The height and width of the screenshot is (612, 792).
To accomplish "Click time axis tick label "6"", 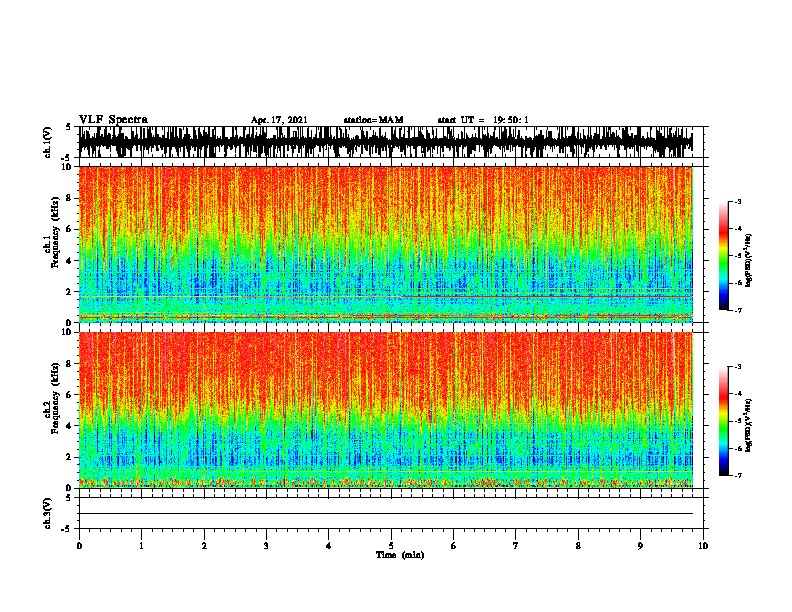I will (x=454, y=546).
